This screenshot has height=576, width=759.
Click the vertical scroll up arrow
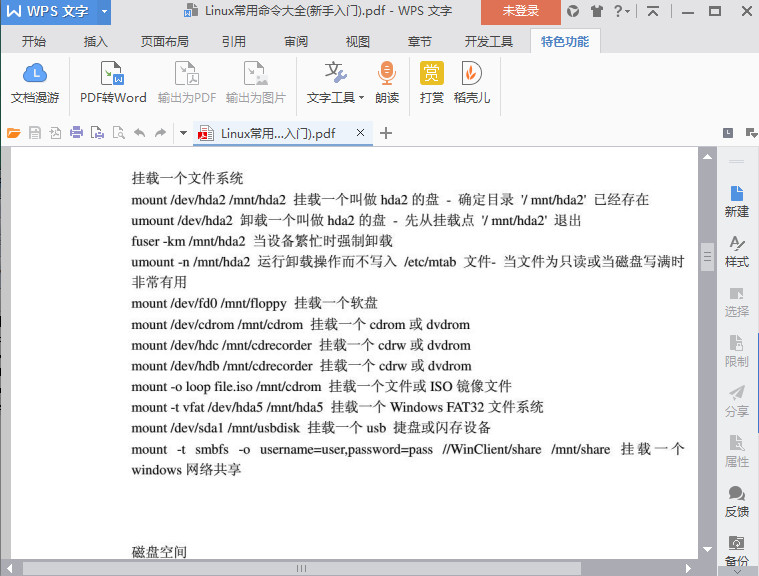pyautogui.click(x=707, y=156)
